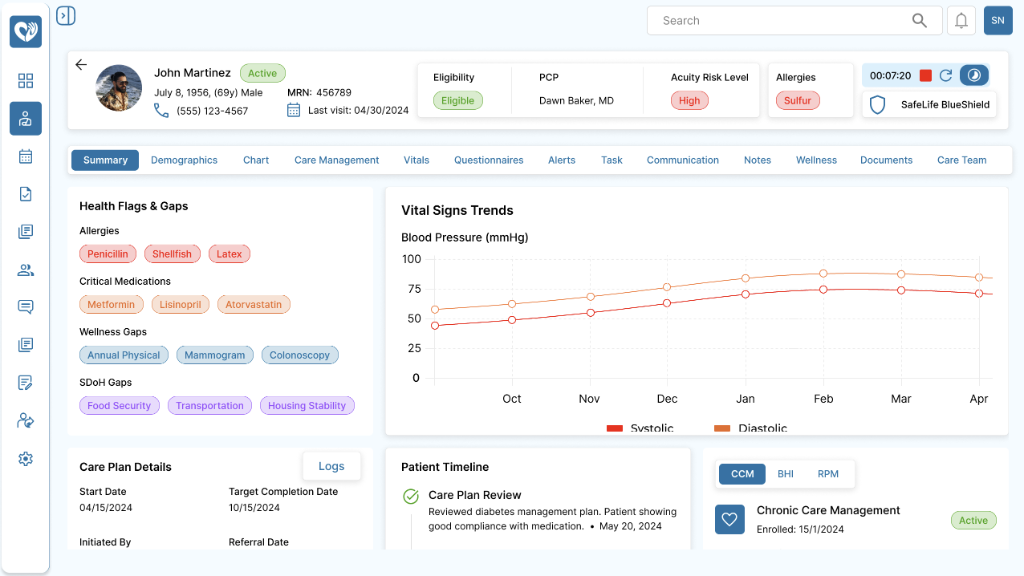Click the shield icon next to SafeLife BlueShield
The width and height of the screenshot is (1024, 576).
click(878, 104)
